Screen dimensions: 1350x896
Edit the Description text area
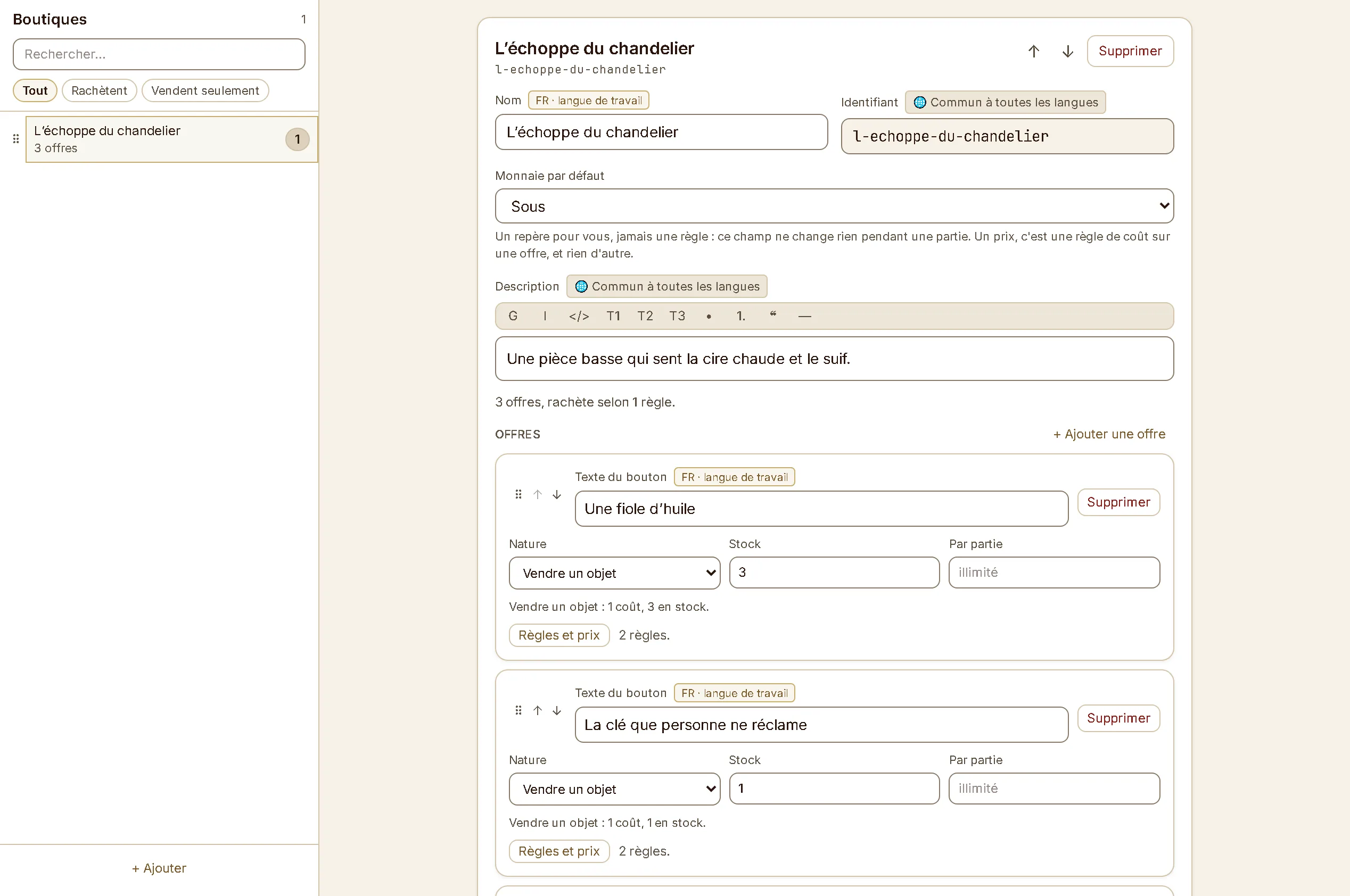[834, 359]
